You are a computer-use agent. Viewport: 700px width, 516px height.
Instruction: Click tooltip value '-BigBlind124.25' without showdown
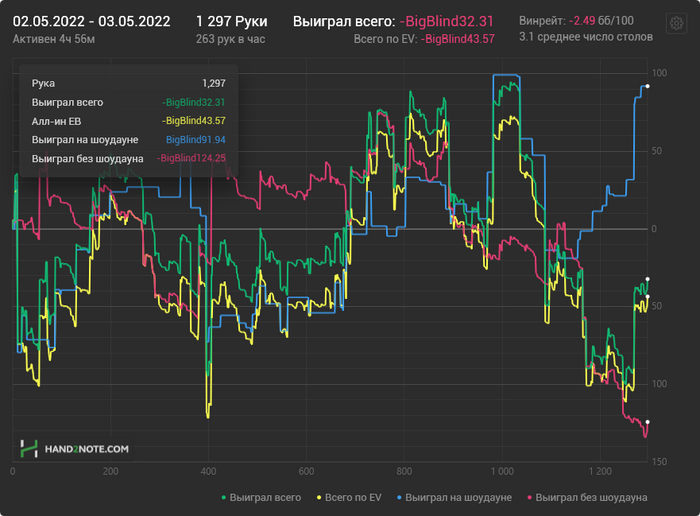point(191,158)
